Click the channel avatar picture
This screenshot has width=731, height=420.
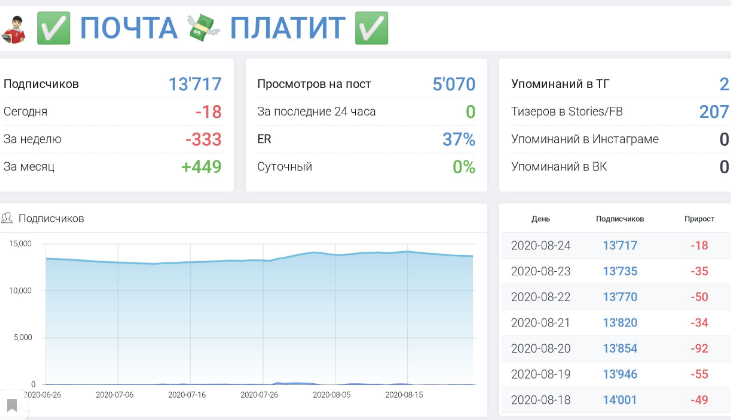13,29
